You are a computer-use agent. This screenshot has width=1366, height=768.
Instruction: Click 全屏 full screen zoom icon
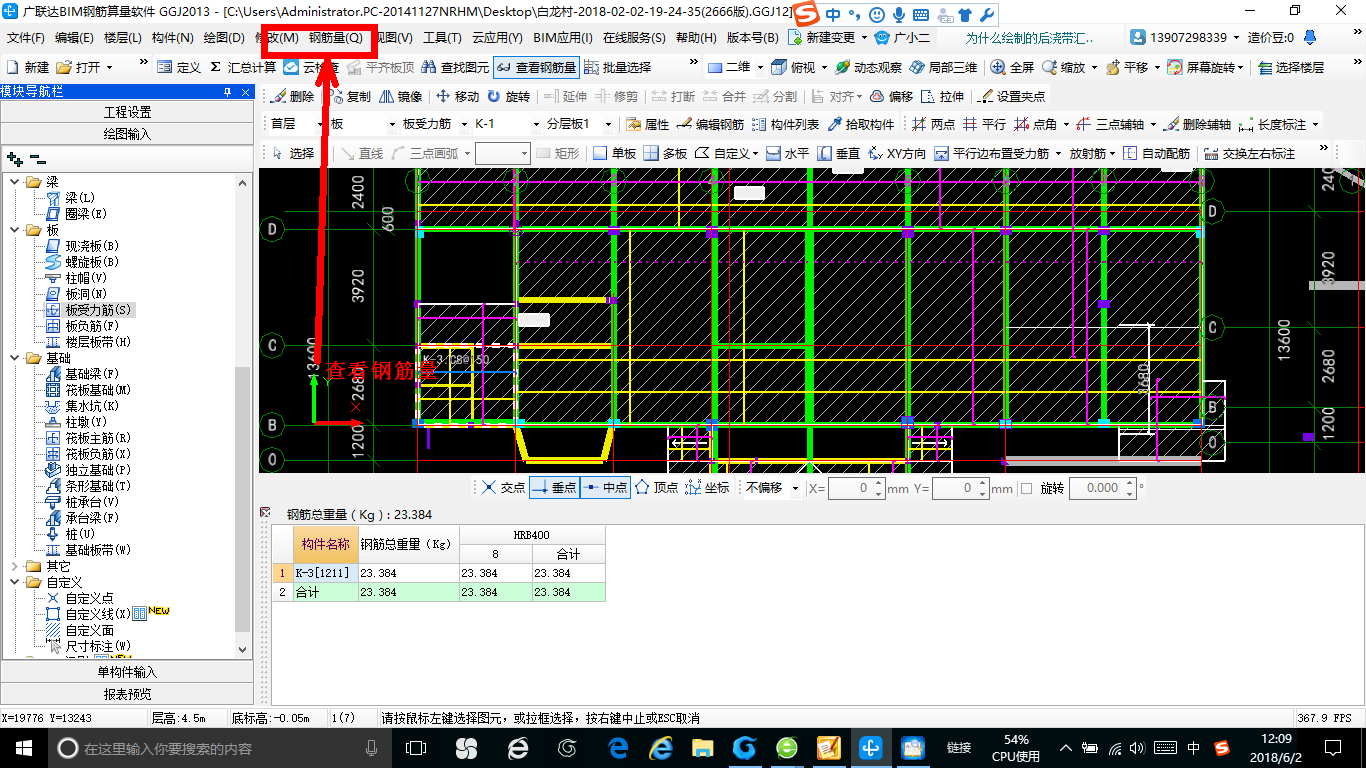pyautogui.click(x=1012, y=67)
